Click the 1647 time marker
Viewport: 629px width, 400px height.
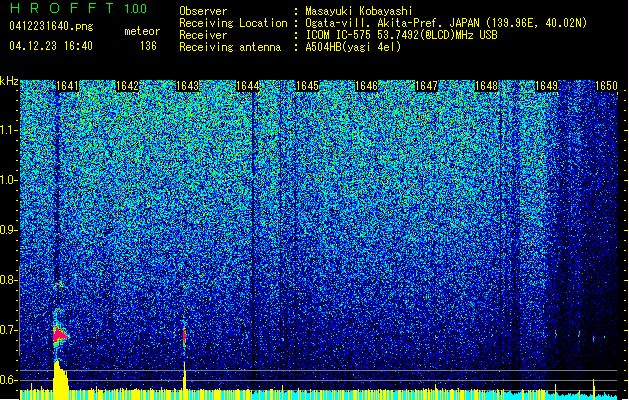click(x=426, y=86)
